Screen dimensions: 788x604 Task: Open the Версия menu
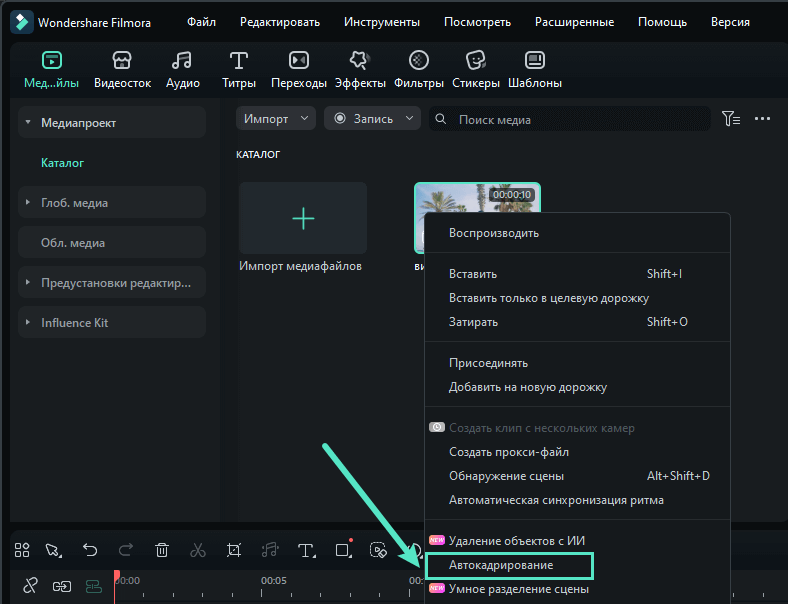(x=730, y=22)
